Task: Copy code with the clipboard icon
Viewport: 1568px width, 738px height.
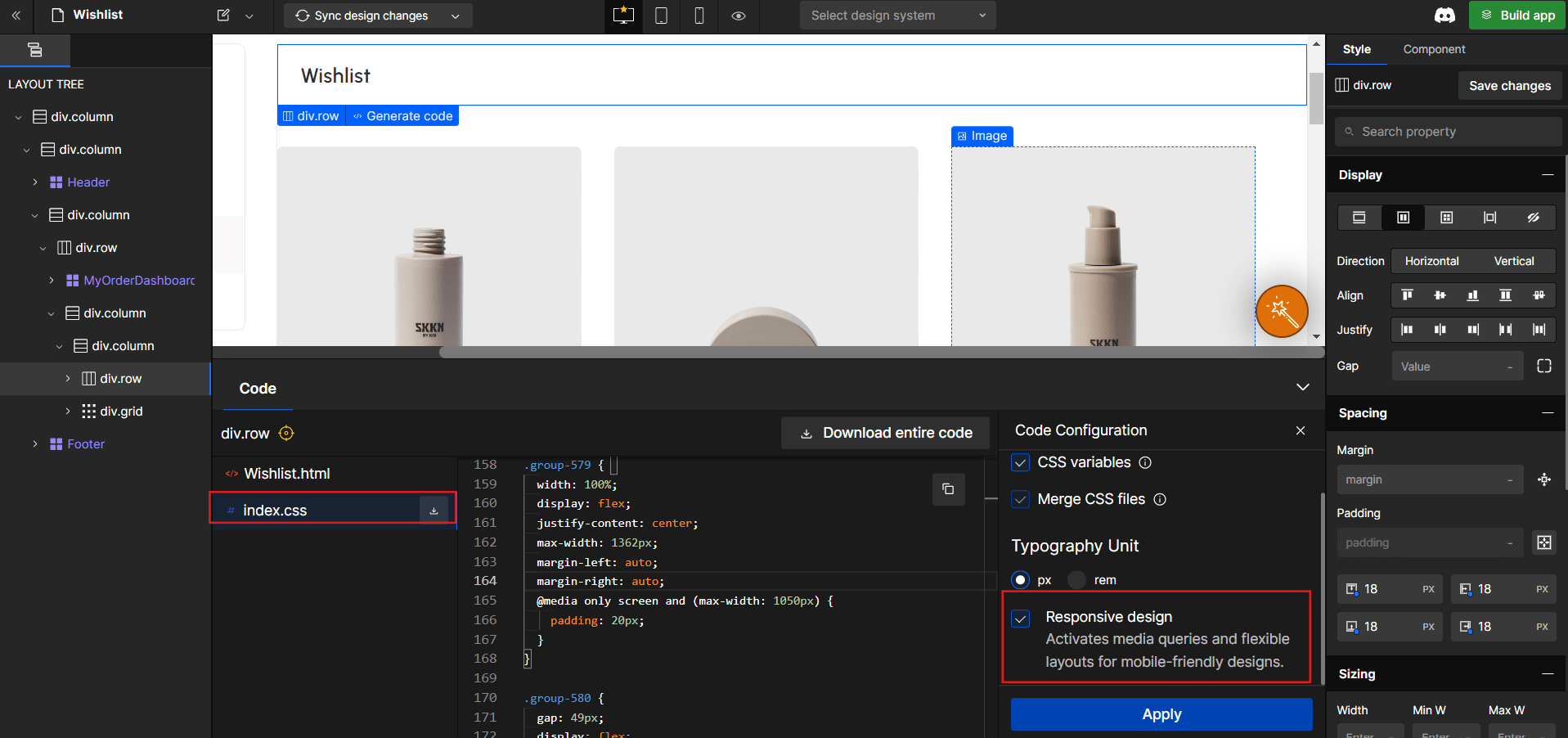Action: point(948,489)
